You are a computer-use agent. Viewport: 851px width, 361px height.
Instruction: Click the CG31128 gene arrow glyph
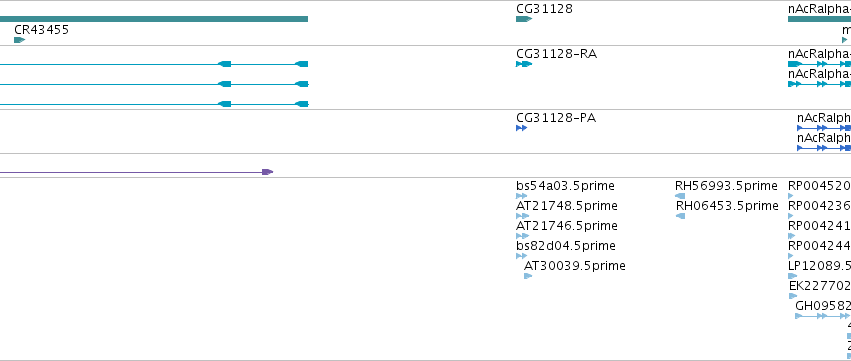coord(524,19)
